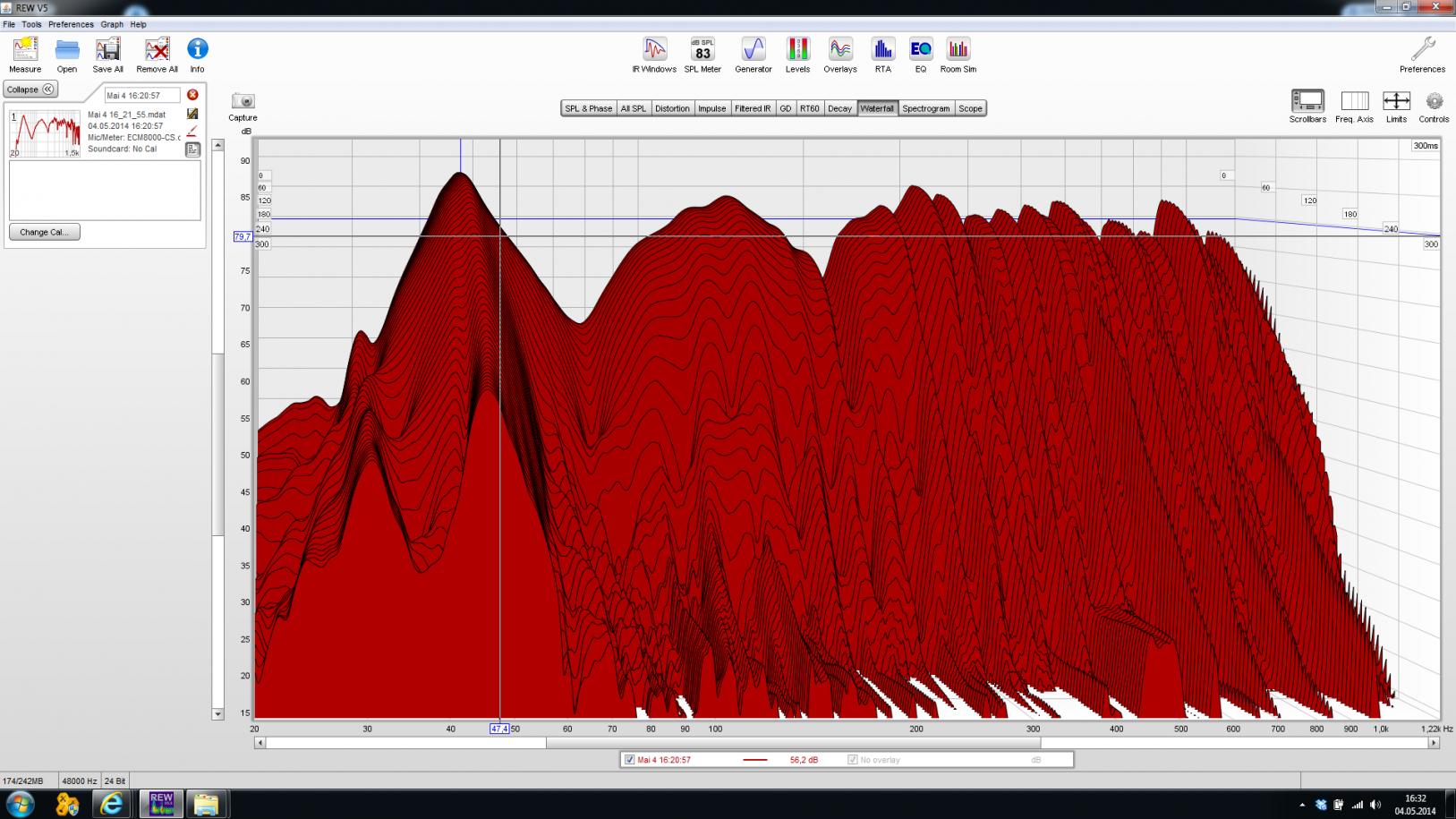Open the Tools menu
This screenshot has height=819, width=1456.
[x=31, y=24]
